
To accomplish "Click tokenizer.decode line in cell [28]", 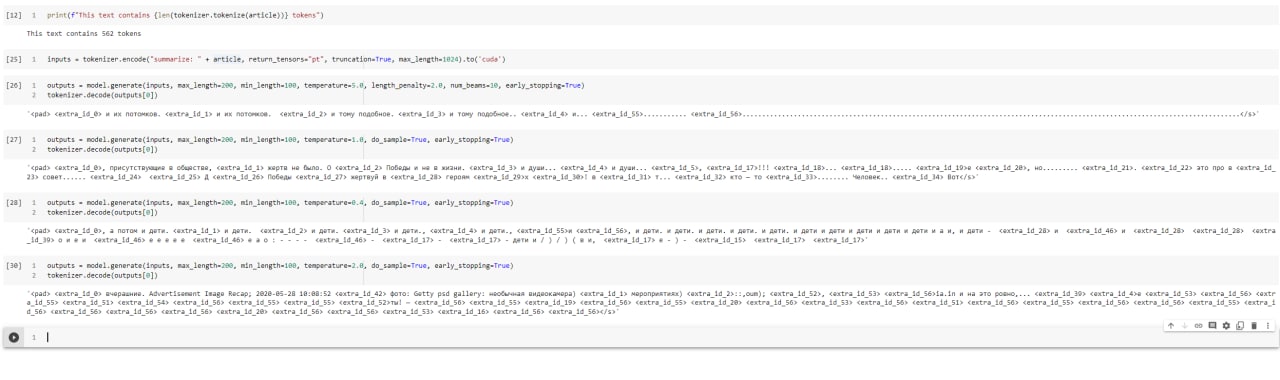I will (x=101, y=212).
